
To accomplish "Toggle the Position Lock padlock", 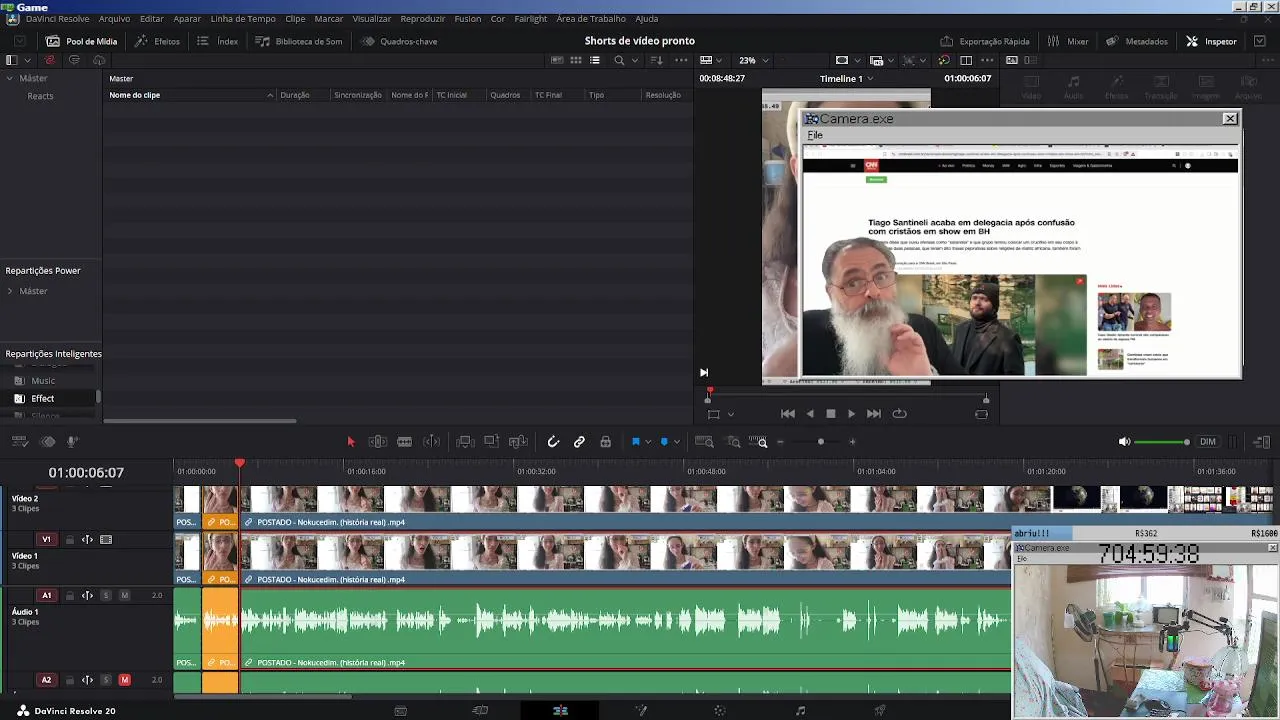I will 605,441.
